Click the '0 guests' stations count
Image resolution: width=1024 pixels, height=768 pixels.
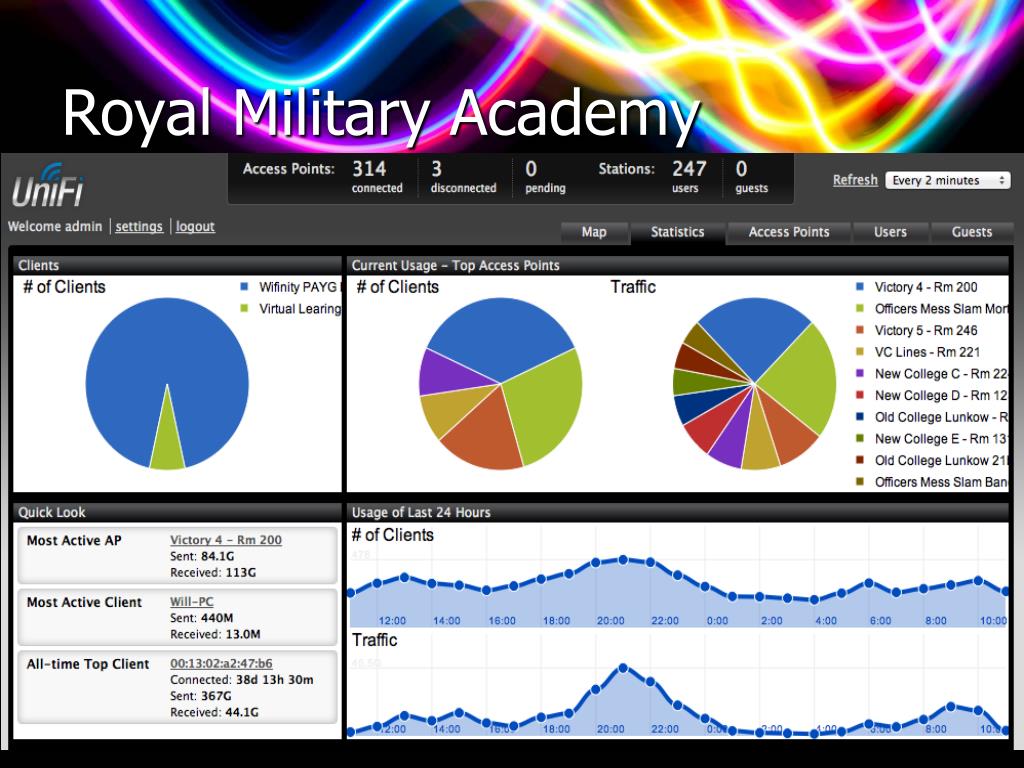point(752,177)
